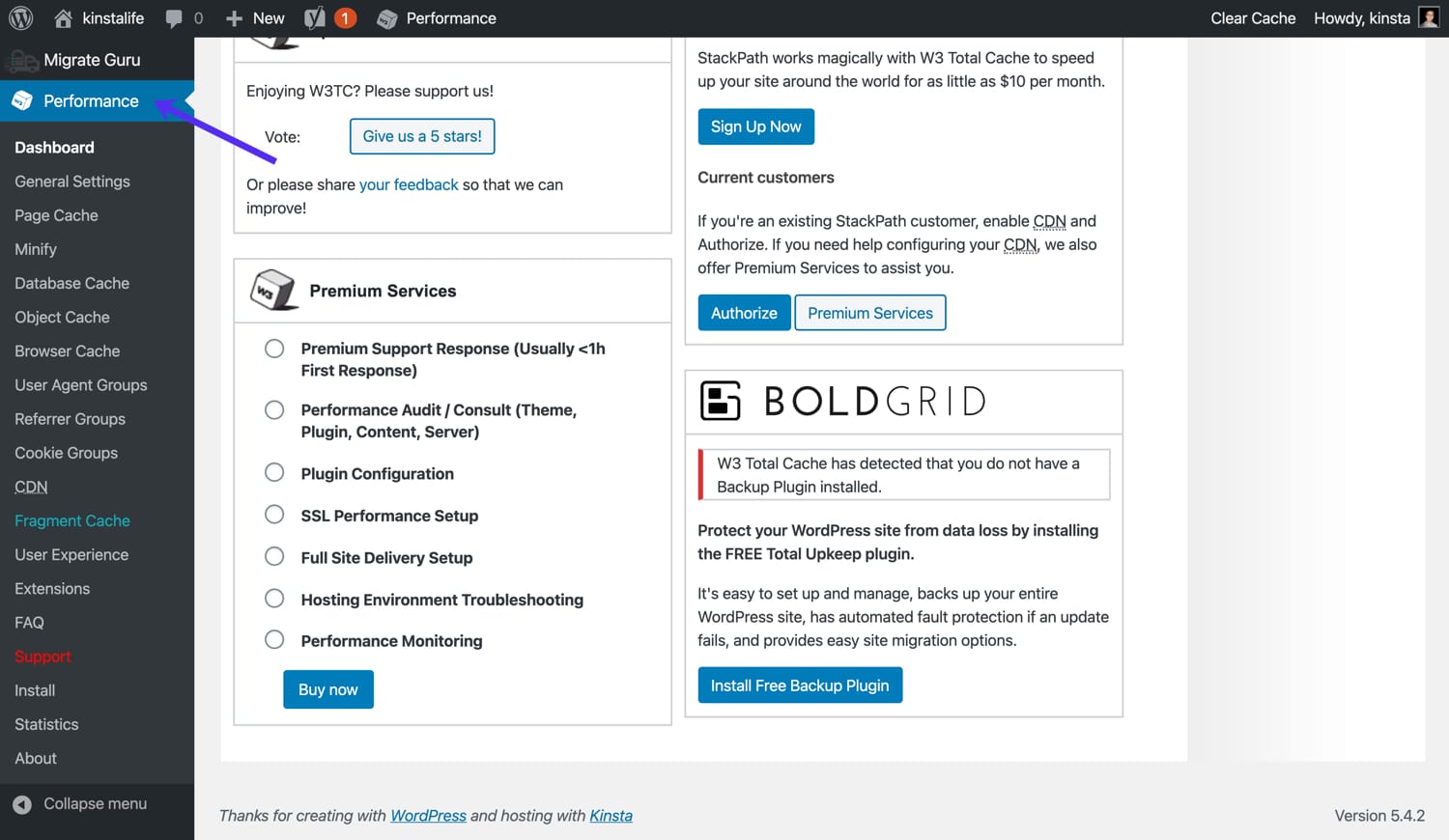Screen dimensions: 1449x840
Task: Select the Plugin Configuration radio button
Action: tap(274, 472)
